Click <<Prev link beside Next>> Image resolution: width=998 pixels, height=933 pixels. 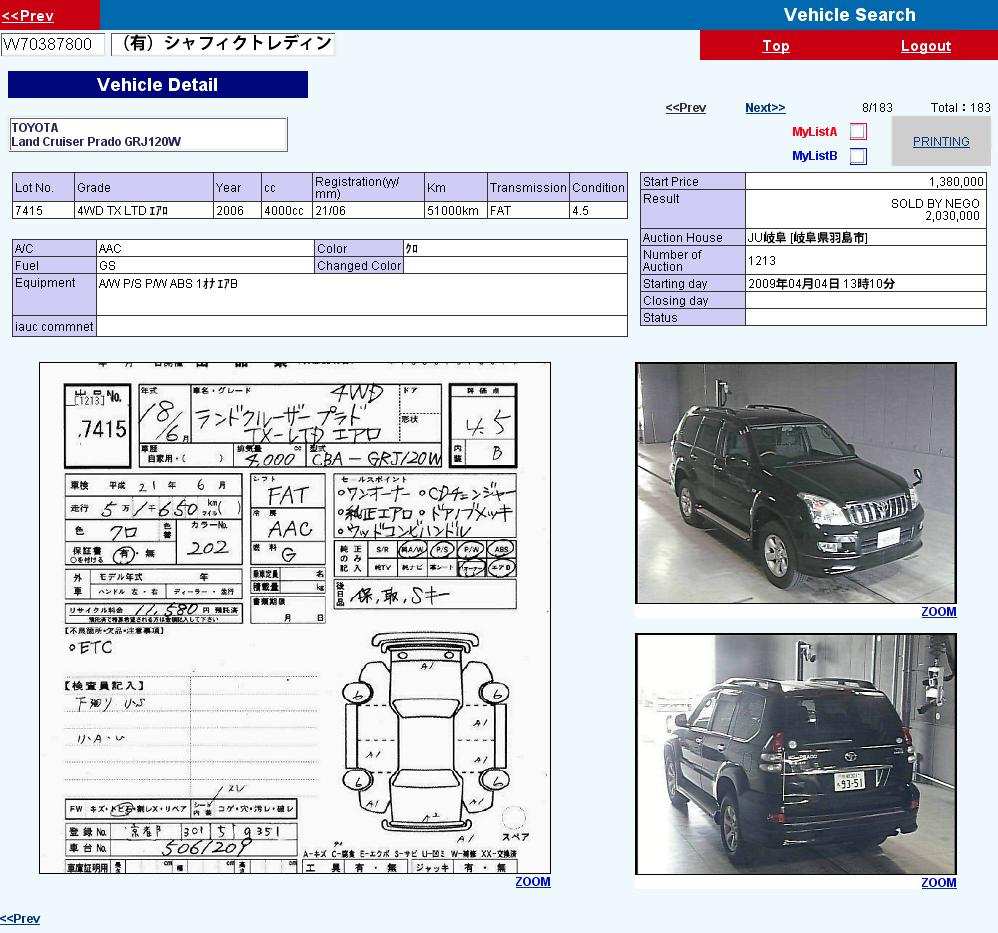tap(685, 108)
